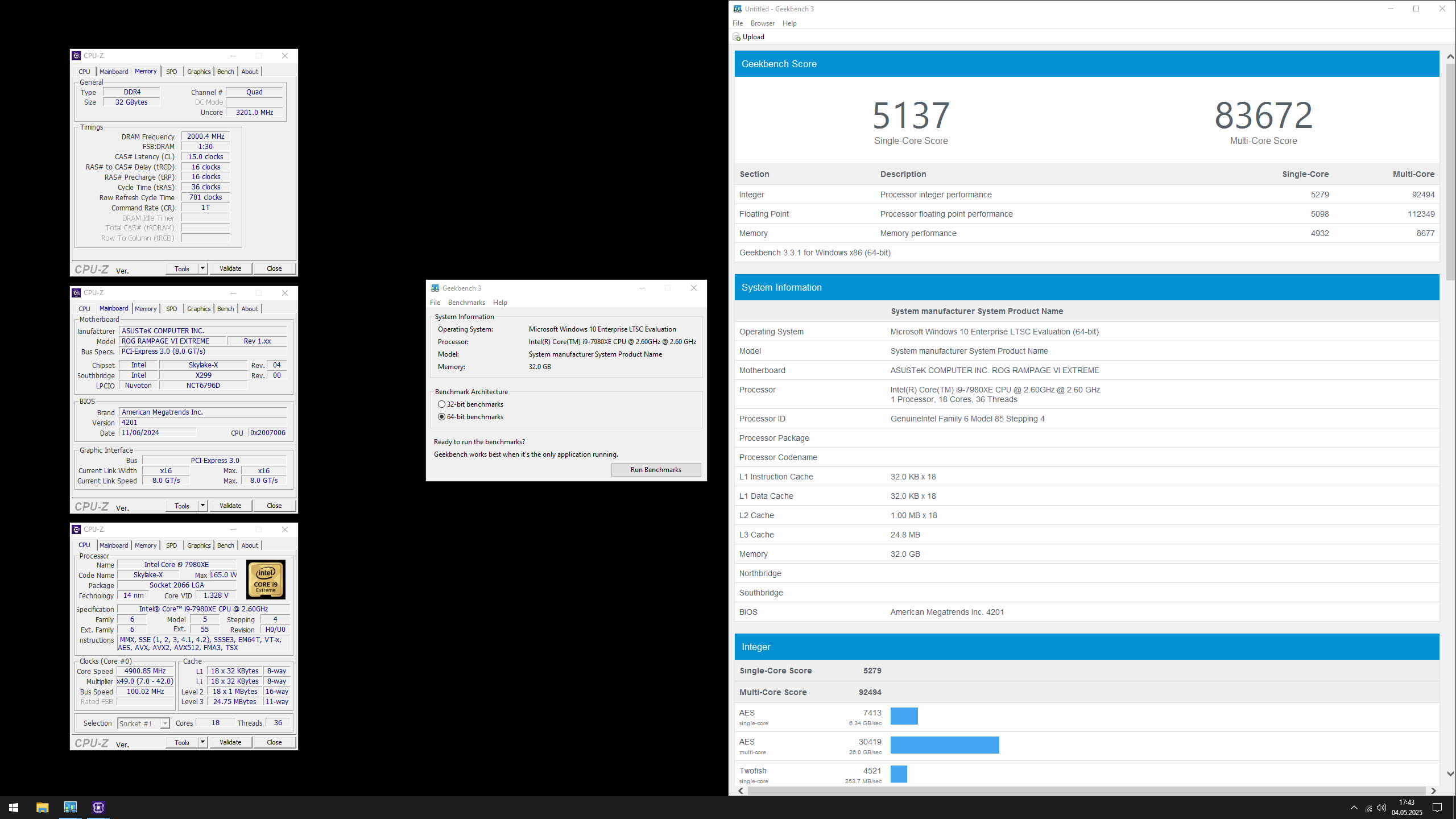Click the Geekbench 3 dialog title icon

[x=435, y=288]
